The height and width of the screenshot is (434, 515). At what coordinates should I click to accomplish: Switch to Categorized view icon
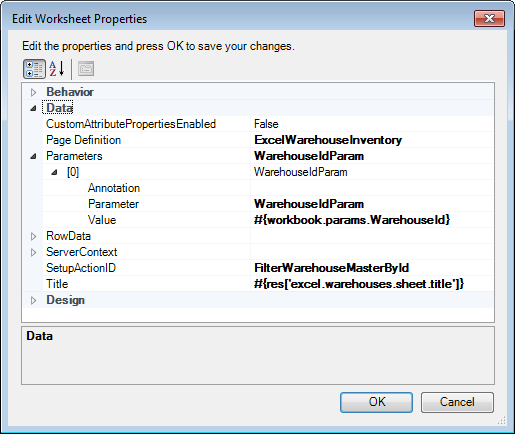tap(34, 69)
